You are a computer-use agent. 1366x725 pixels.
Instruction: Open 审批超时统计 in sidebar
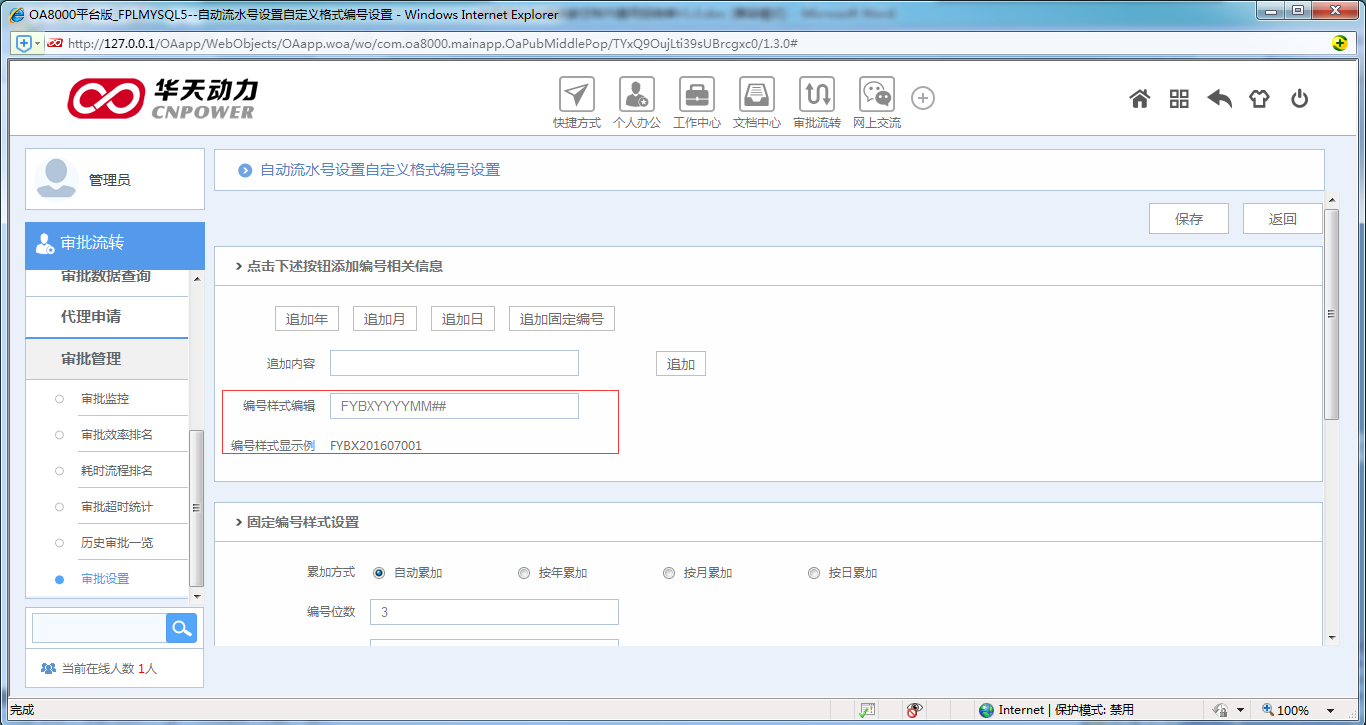(117, 506)
